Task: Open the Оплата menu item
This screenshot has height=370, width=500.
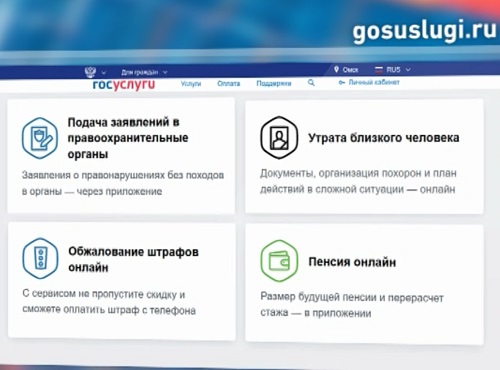Action: point(229,83)
